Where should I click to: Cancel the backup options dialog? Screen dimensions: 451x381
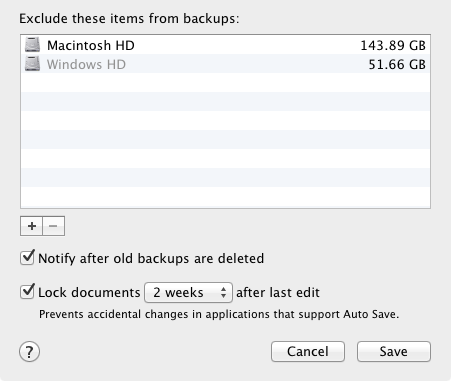308,351
